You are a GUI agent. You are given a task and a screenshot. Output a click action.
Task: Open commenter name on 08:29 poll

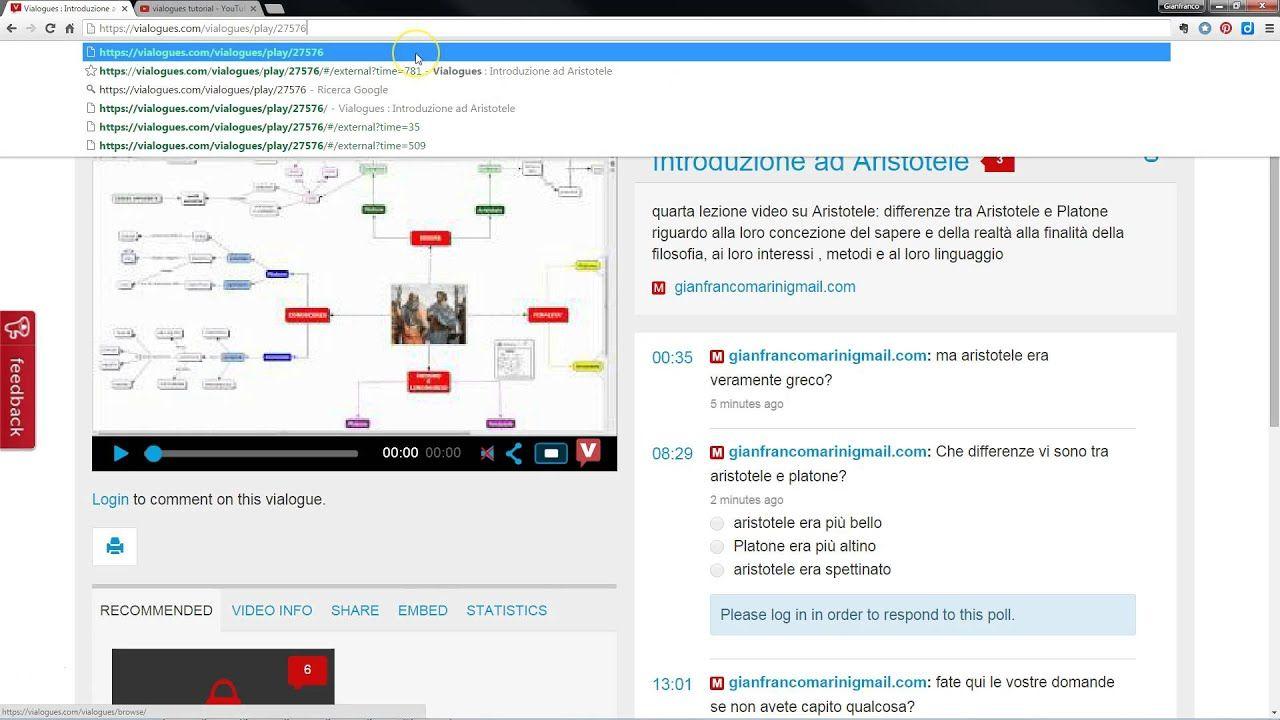coord(827,451)
